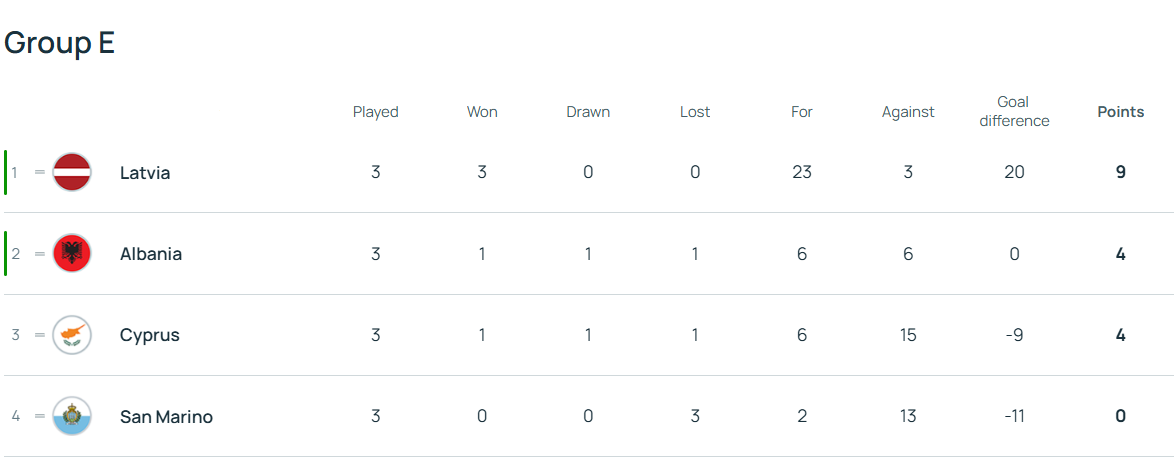Click the Drawn column header
This screenshot has width=1174, height=464.
click(588, 112)
